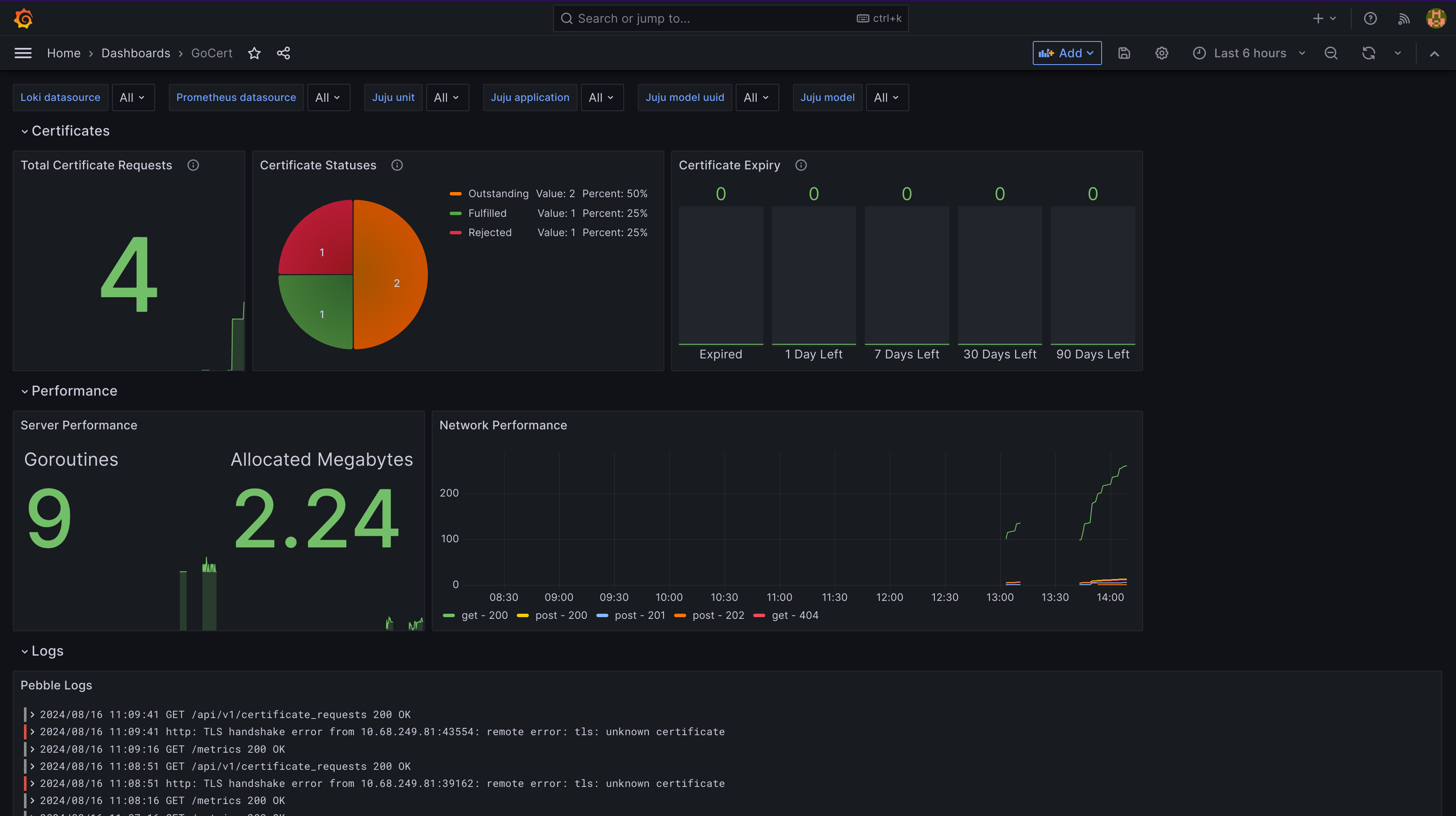Click the Grafana logo icon
Viewport: 1456px width, 816px height.
[x=23, y=18]
